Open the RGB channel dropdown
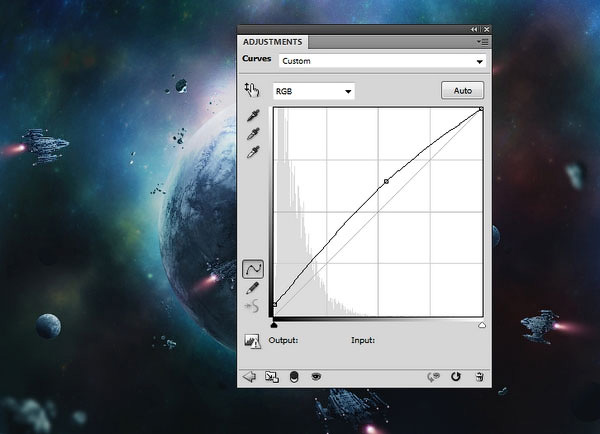The width and height of the screenshot is (600, 434). coord(315,91)
